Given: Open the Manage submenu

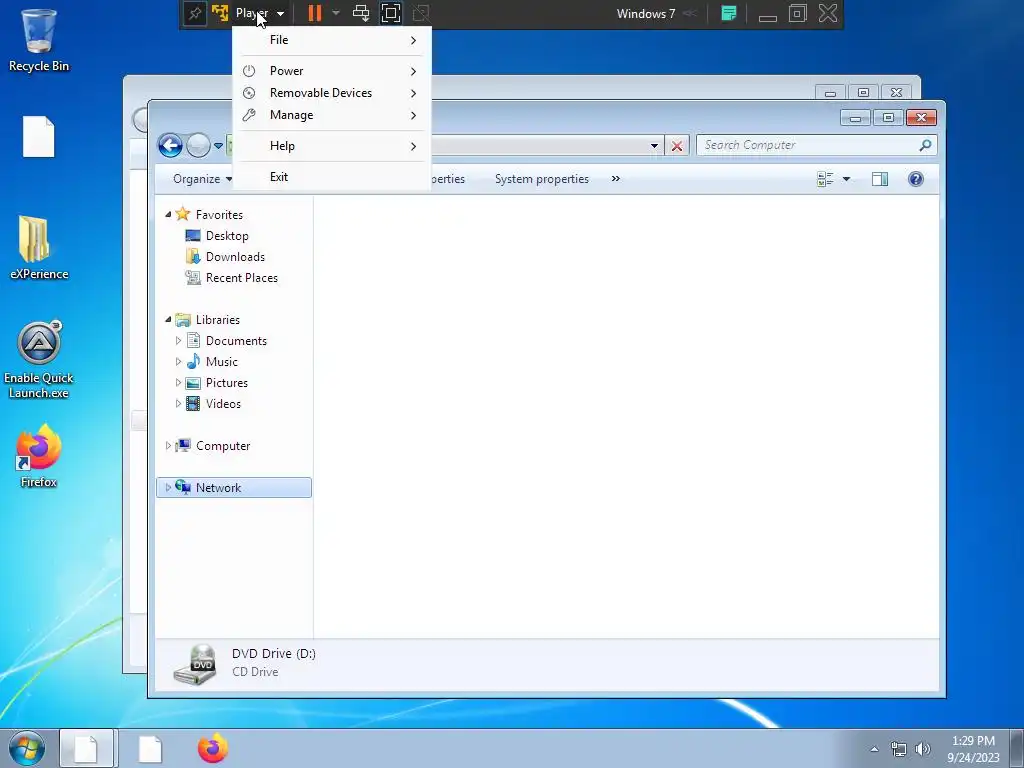Looking at the screenshot, I should [x=332, y=115].
